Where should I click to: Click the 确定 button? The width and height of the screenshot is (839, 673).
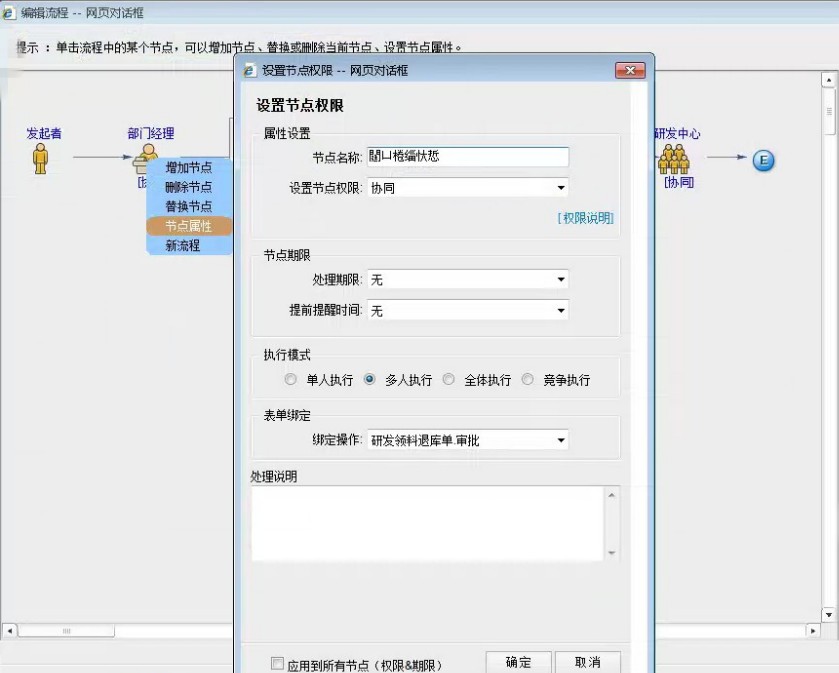518,662
